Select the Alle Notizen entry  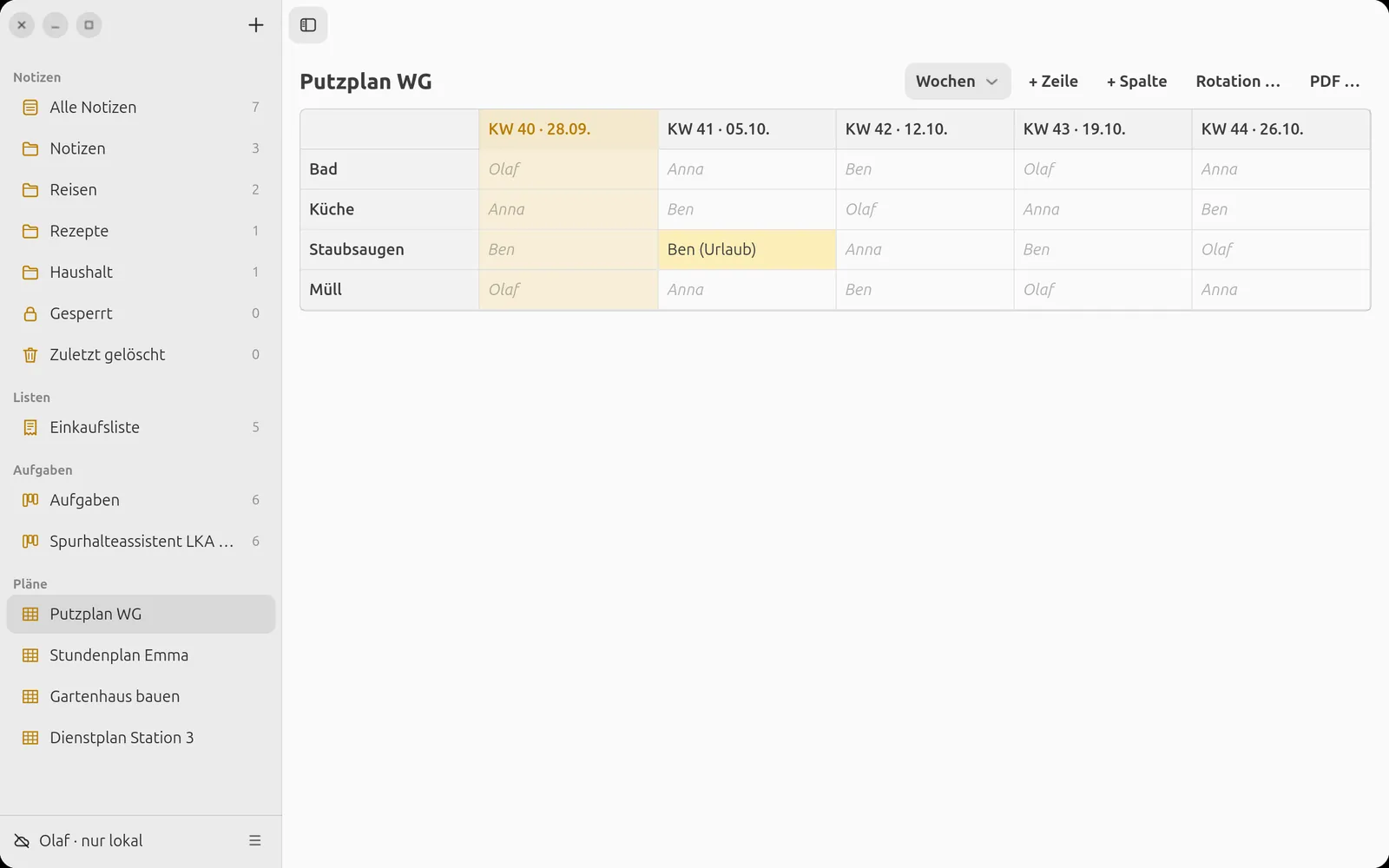(x=141, y=108)
